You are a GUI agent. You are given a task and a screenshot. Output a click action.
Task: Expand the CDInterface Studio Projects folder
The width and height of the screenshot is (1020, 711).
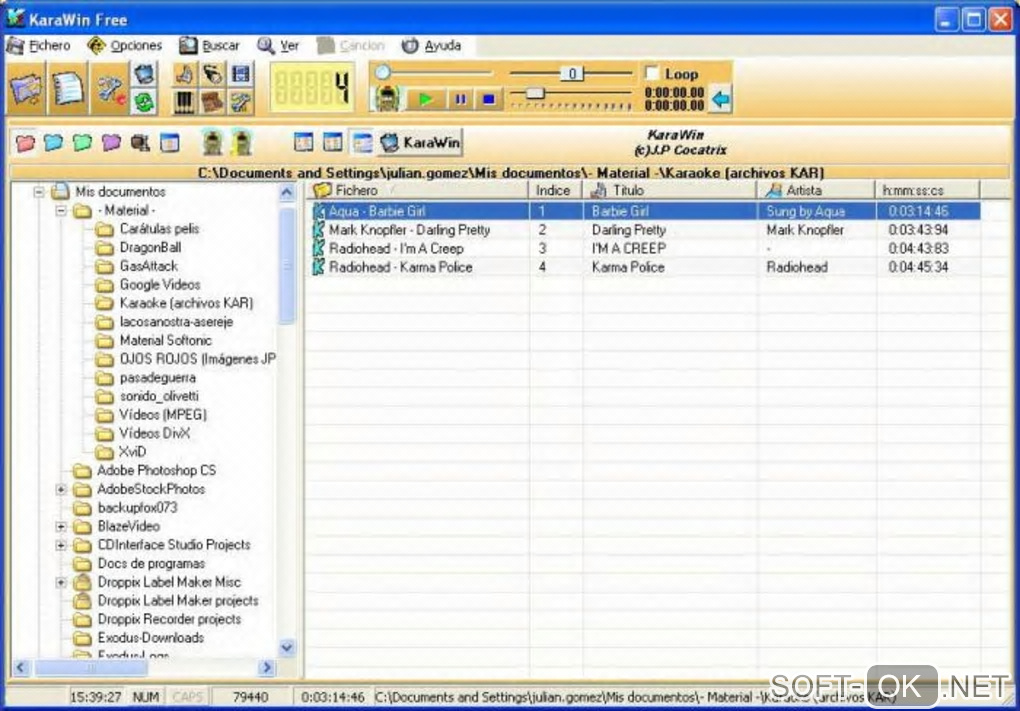pos(60,545)
